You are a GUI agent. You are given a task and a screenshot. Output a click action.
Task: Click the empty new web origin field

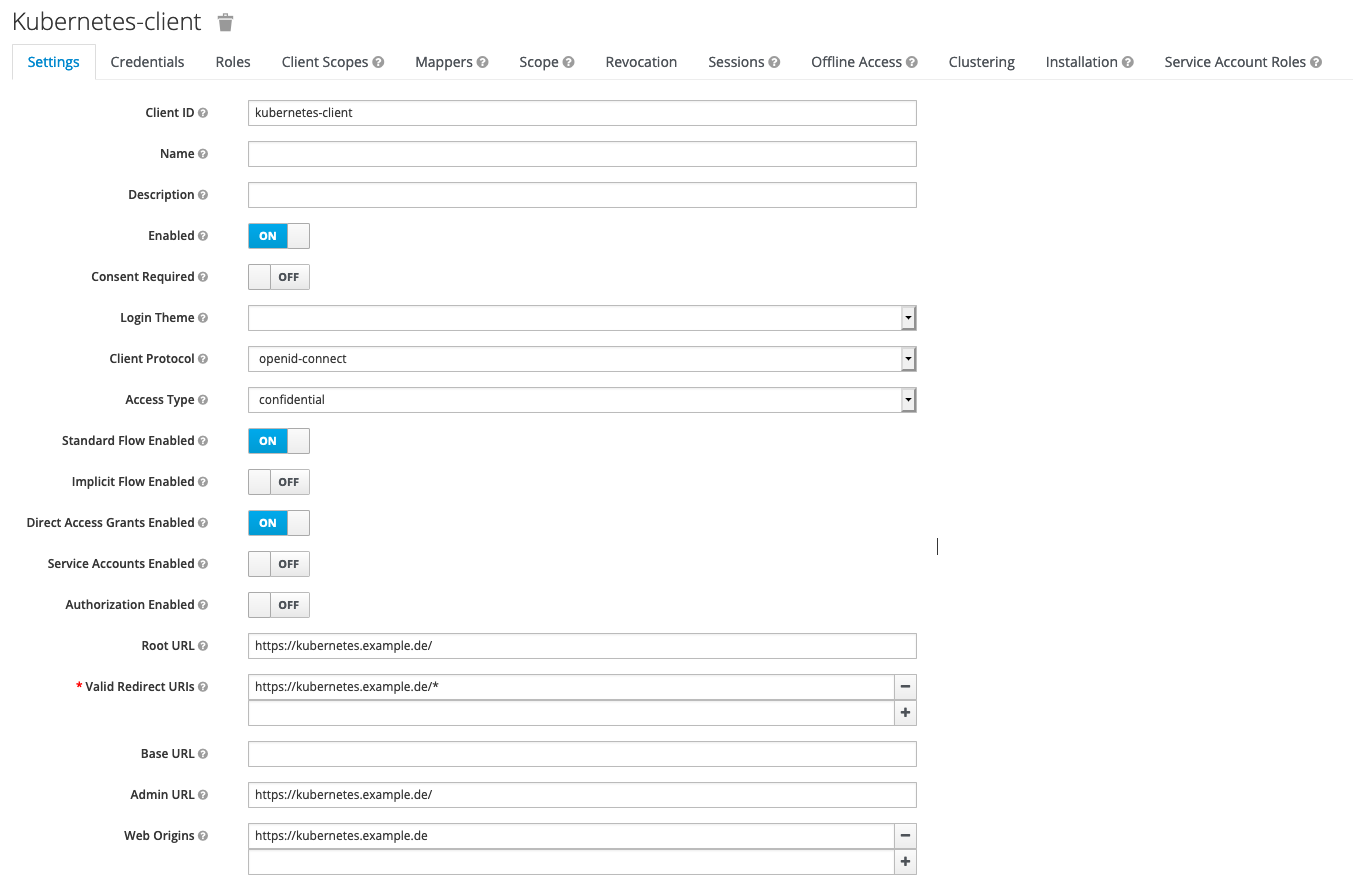click(571, 862)
